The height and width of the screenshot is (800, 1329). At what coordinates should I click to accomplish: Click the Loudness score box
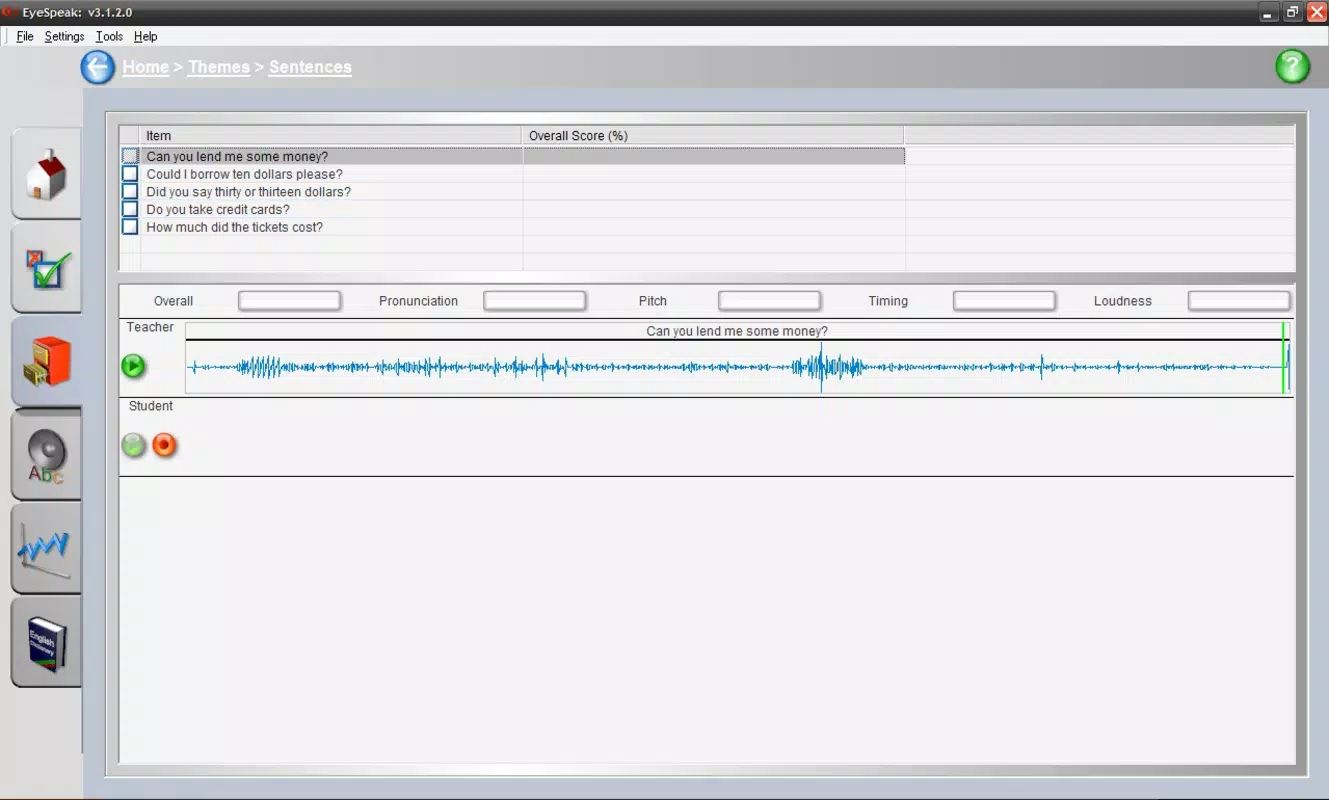click(x=1239, y=301)
